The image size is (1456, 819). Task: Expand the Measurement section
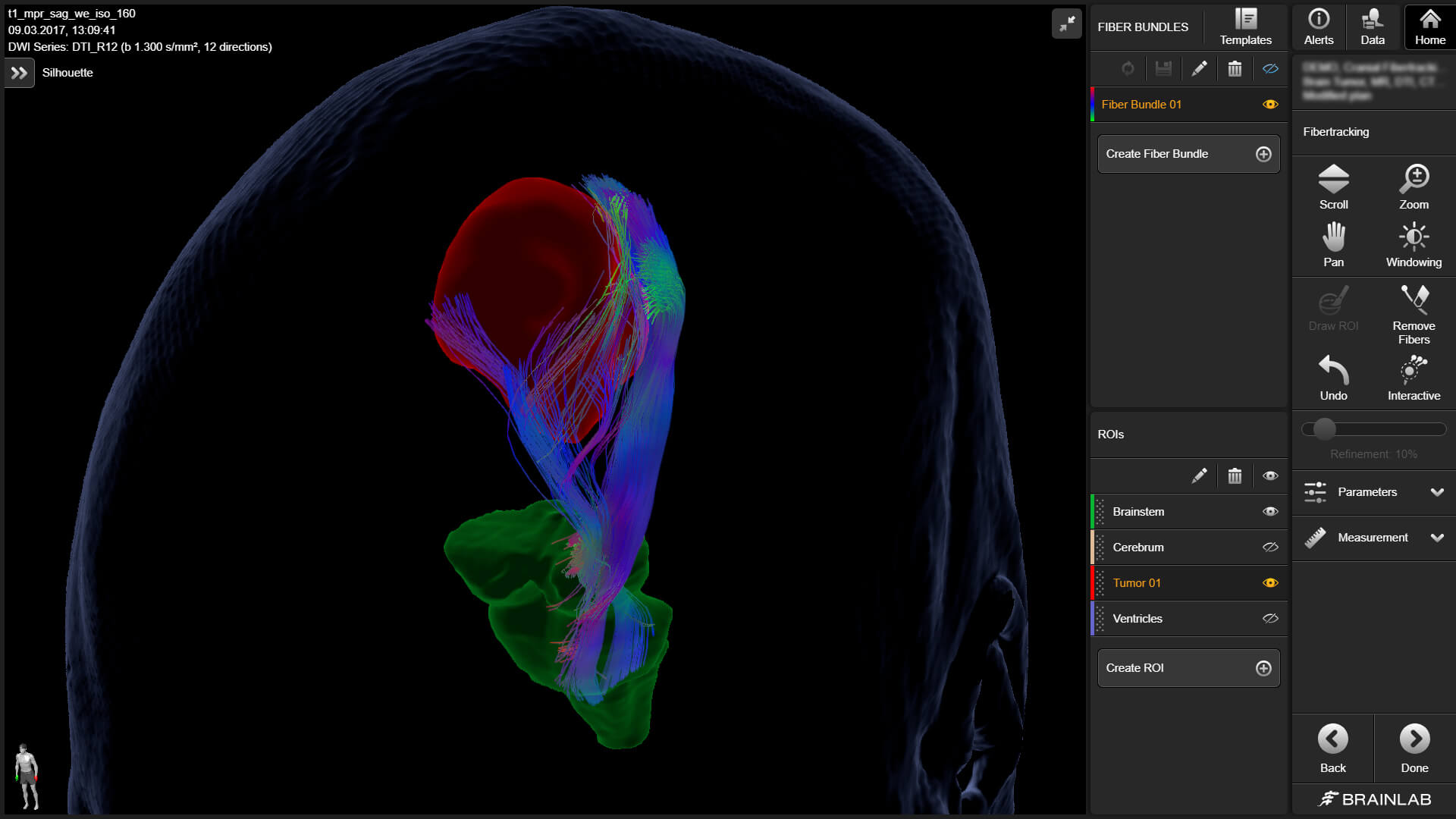[x=1373, y=538]
